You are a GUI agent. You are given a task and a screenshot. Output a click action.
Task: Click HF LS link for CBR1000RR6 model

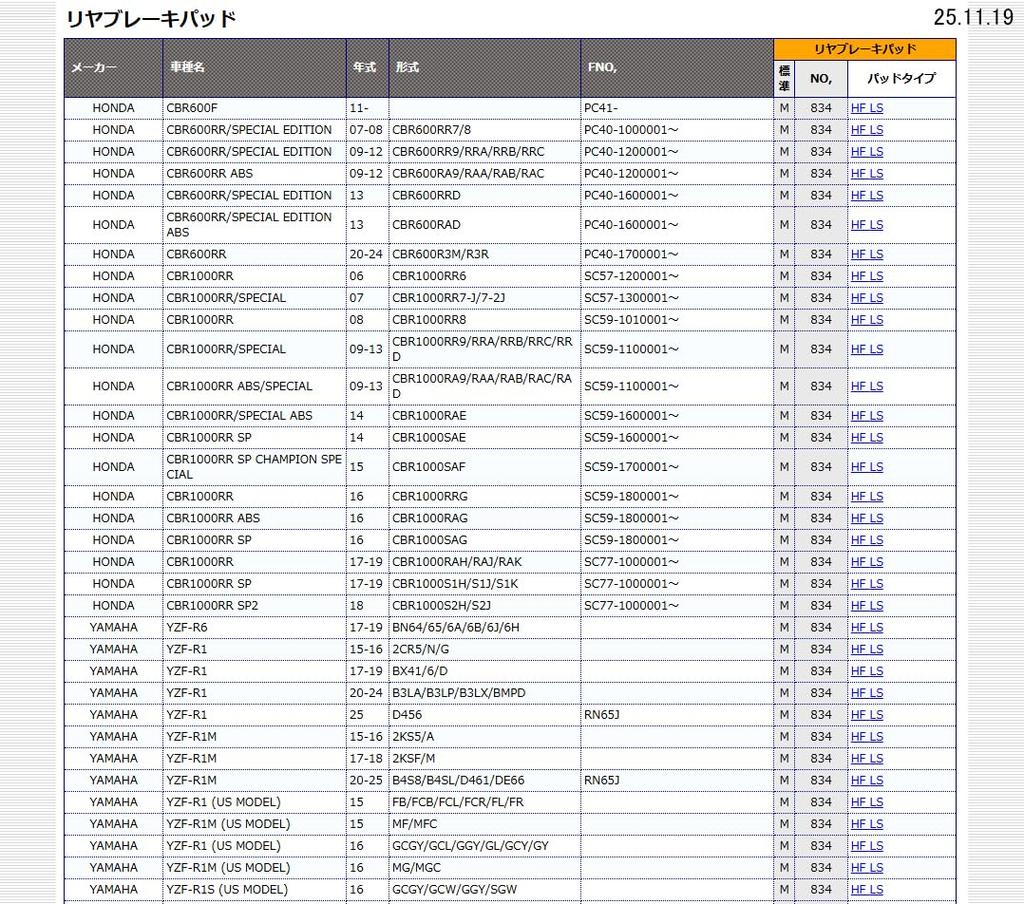point(866,276)
